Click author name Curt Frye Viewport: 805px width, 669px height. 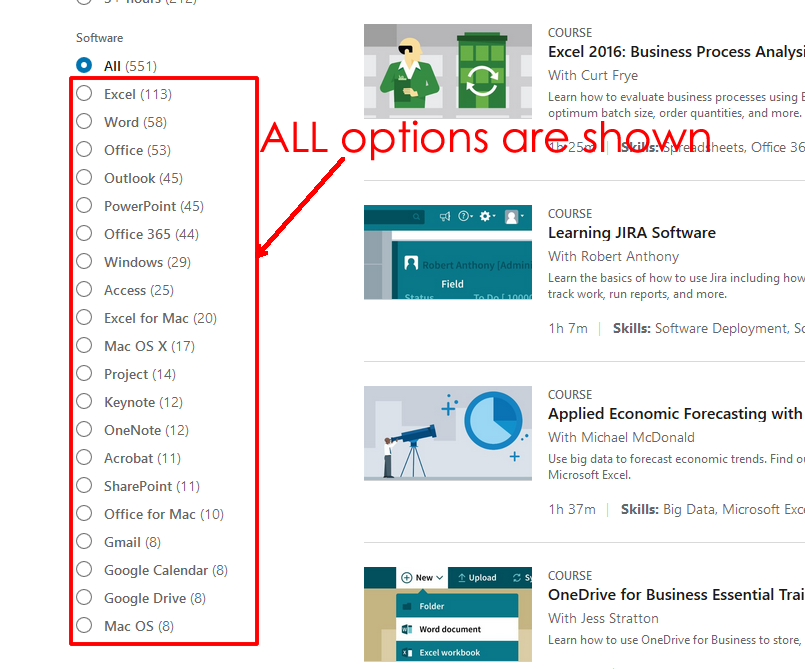609,75
